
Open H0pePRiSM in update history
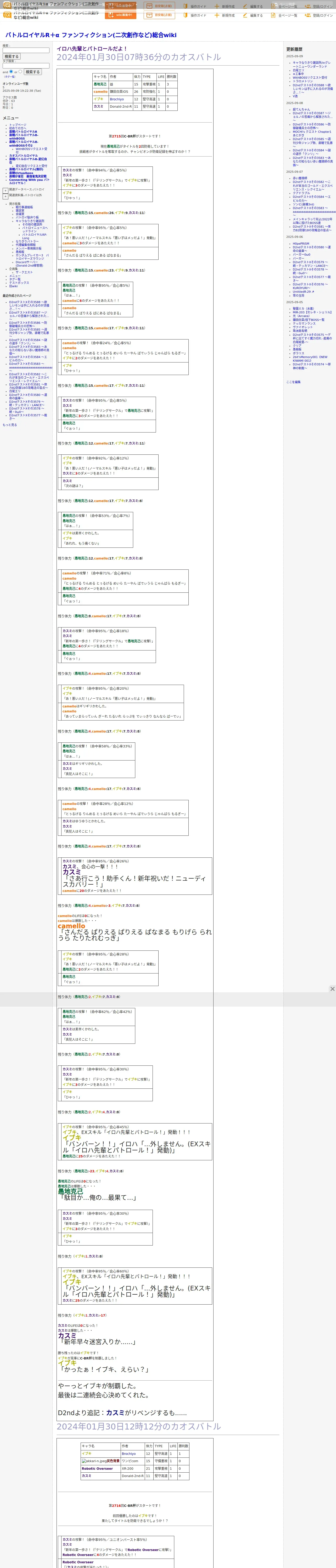(x=301, y=244)
